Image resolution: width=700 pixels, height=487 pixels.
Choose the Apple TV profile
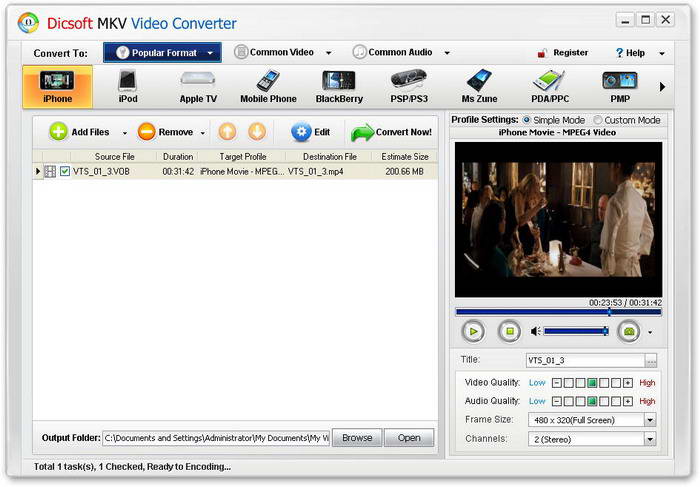pyautogui.click(x=198, y=87)
